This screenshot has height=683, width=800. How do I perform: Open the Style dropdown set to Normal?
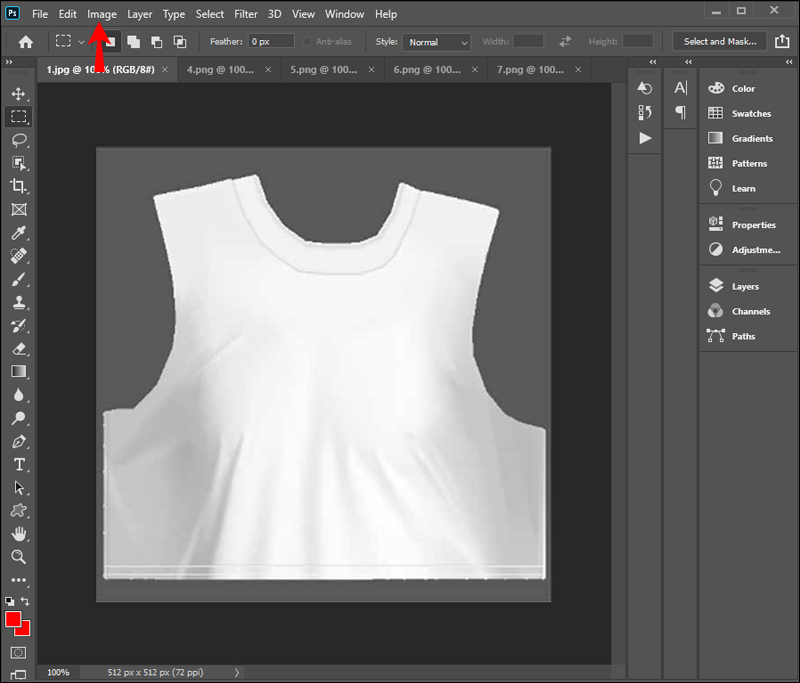click(437, 42)
